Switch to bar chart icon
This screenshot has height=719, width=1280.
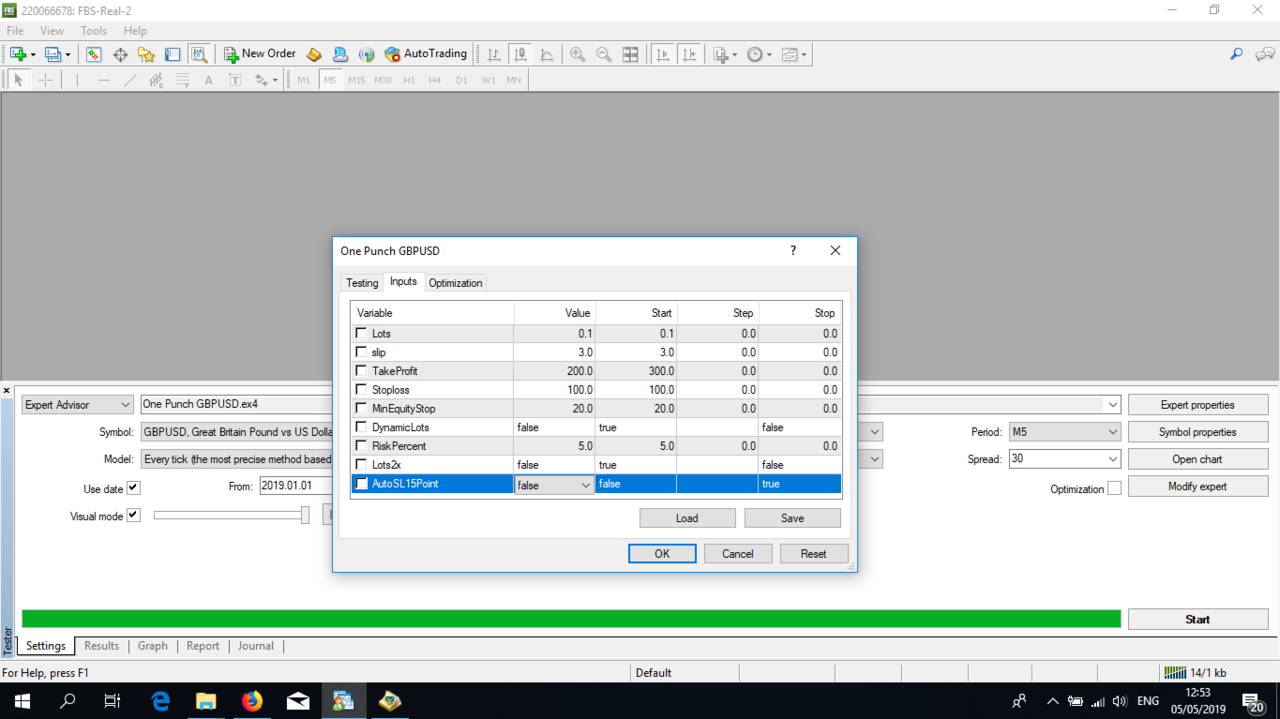point(494,54)
